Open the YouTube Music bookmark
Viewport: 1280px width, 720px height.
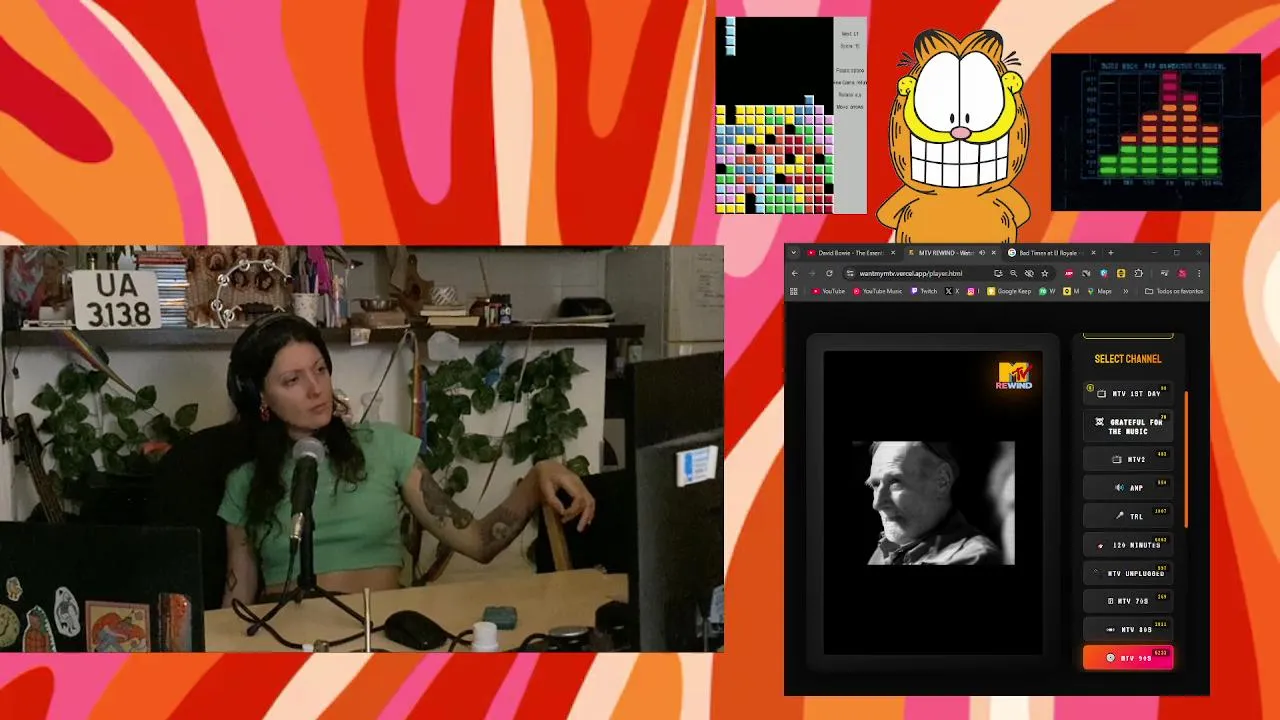877,291
